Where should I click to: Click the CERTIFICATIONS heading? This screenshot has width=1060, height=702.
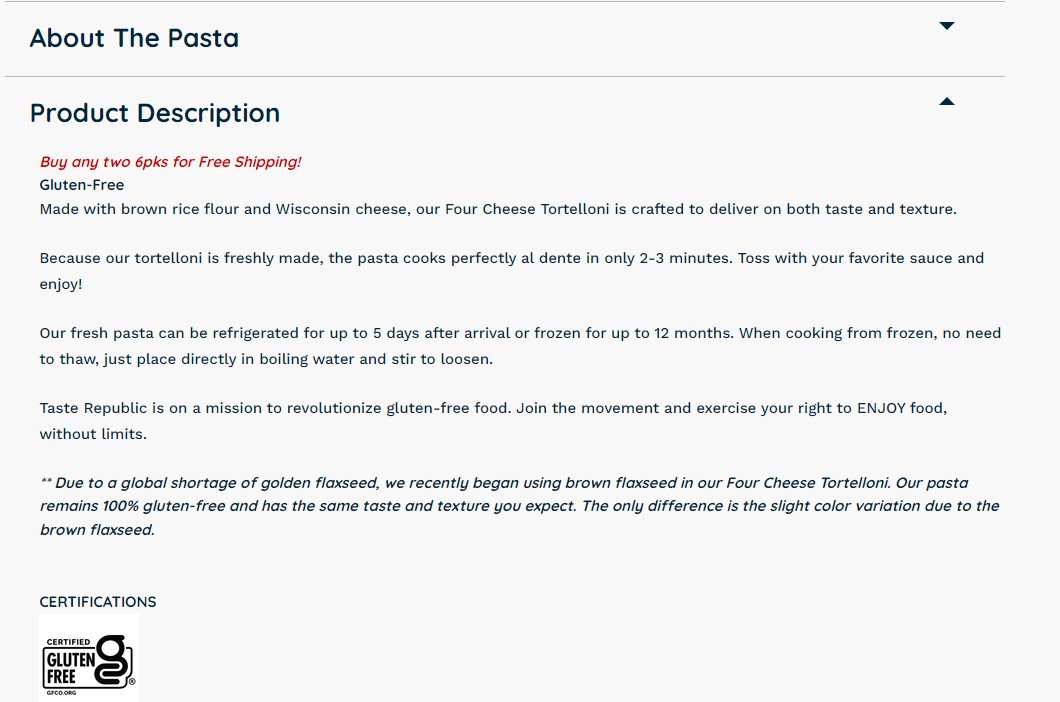click(x=98, y=602)
